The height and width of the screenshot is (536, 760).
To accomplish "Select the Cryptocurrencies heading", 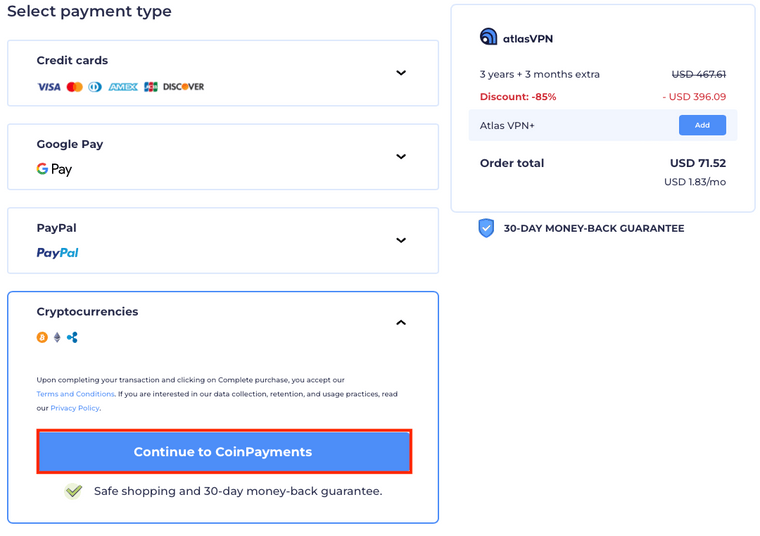I will pyautogui.click(x=87, y=312).
